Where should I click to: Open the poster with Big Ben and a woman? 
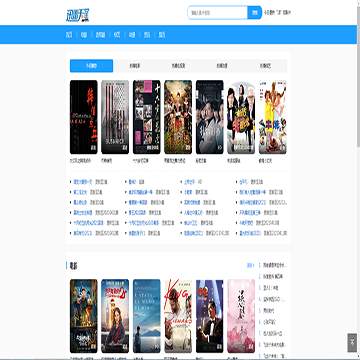(x=115, y=316)
